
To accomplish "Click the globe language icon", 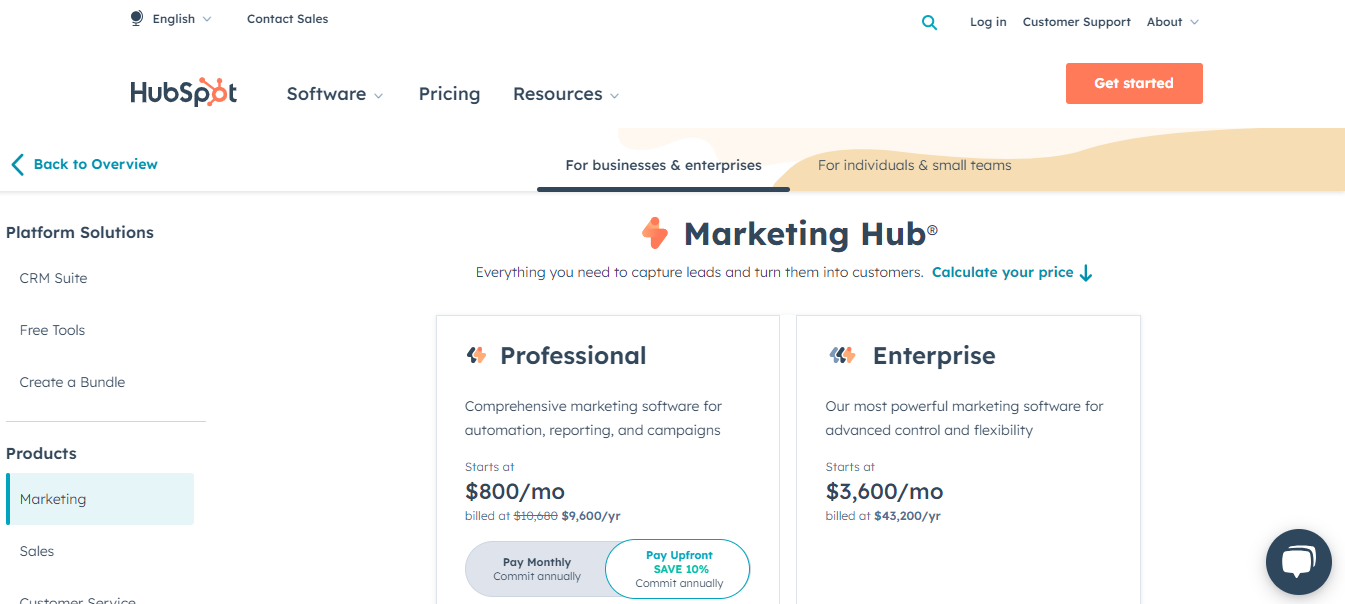I will (137, 19).
